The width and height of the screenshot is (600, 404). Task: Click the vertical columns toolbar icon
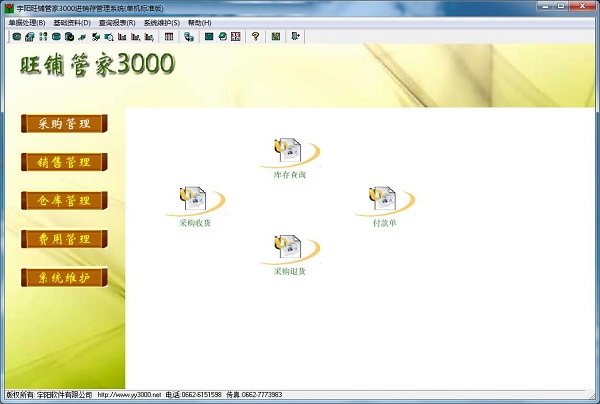point(169,37)
